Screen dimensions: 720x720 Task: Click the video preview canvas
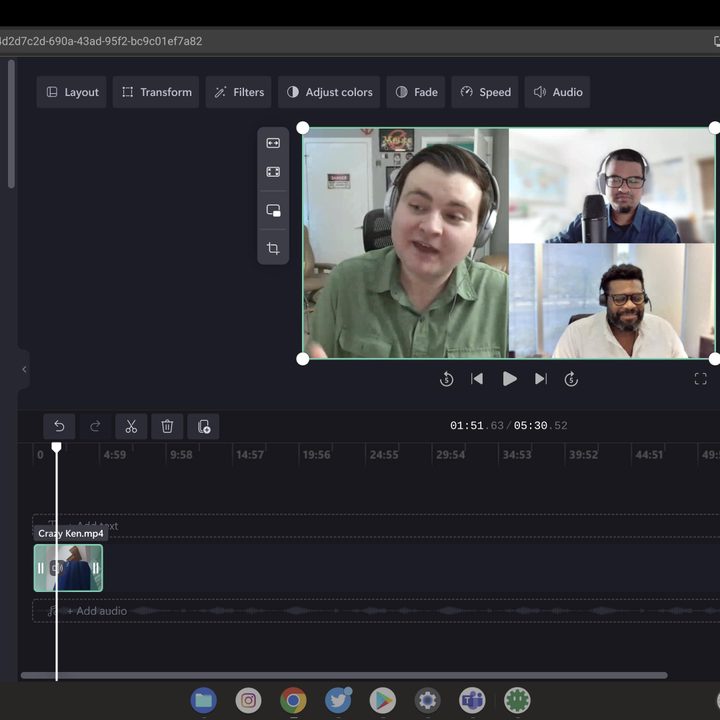coord(509,243)
